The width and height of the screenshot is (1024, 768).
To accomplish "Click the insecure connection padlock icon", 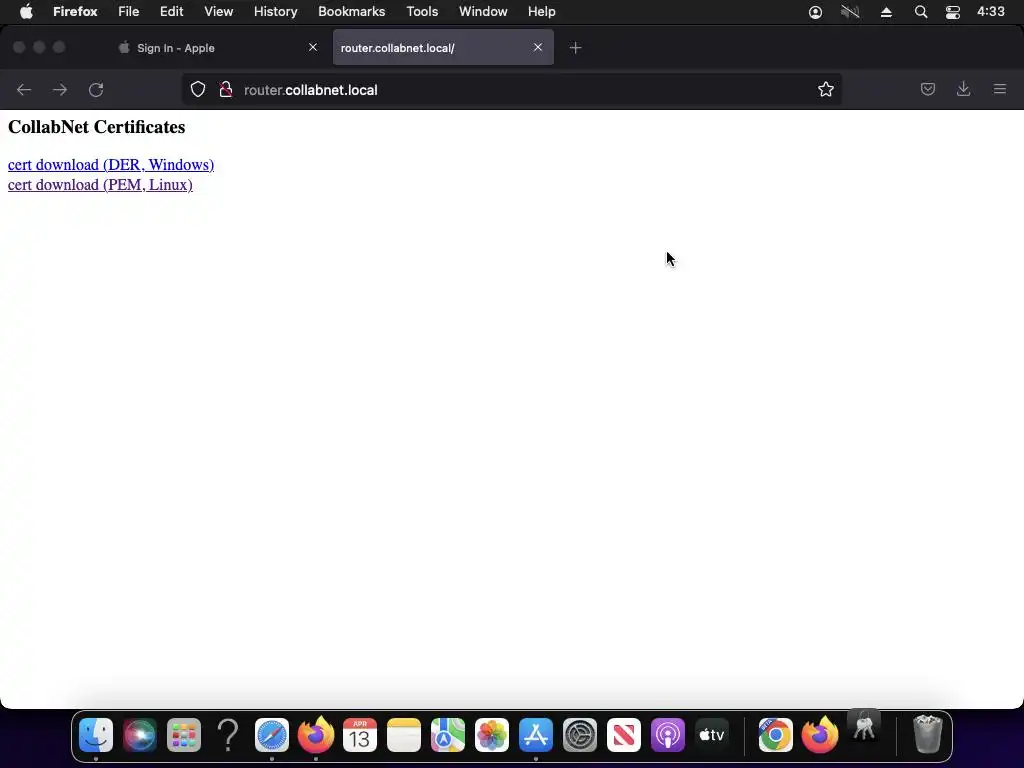I will click(x=226, y=89).
